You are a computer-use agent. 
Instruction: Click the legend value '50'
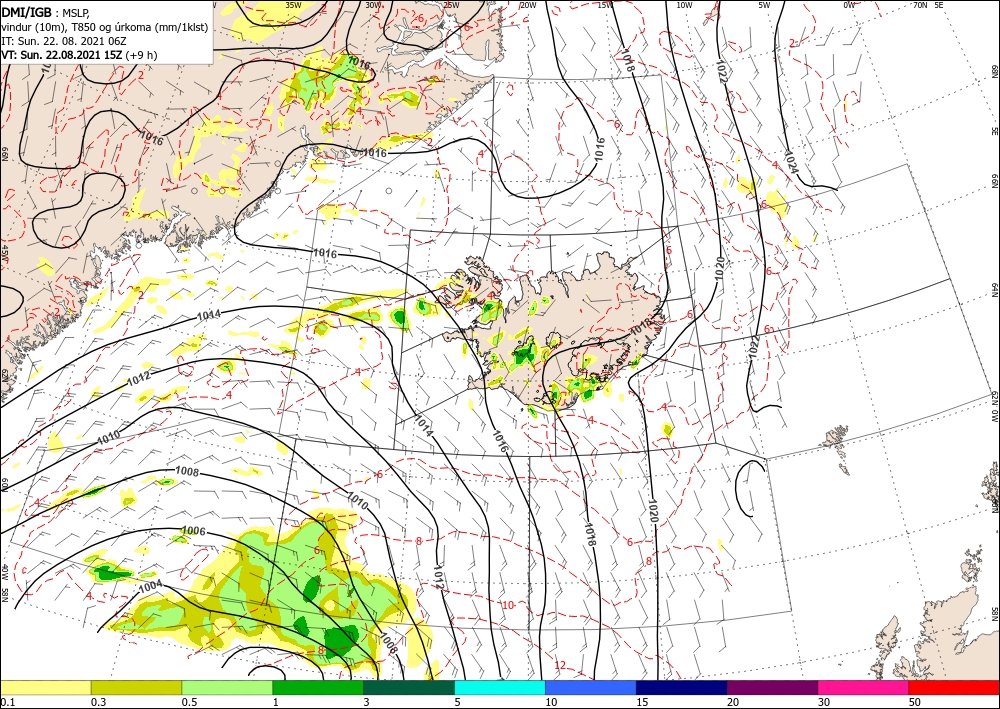coord(915,702)
